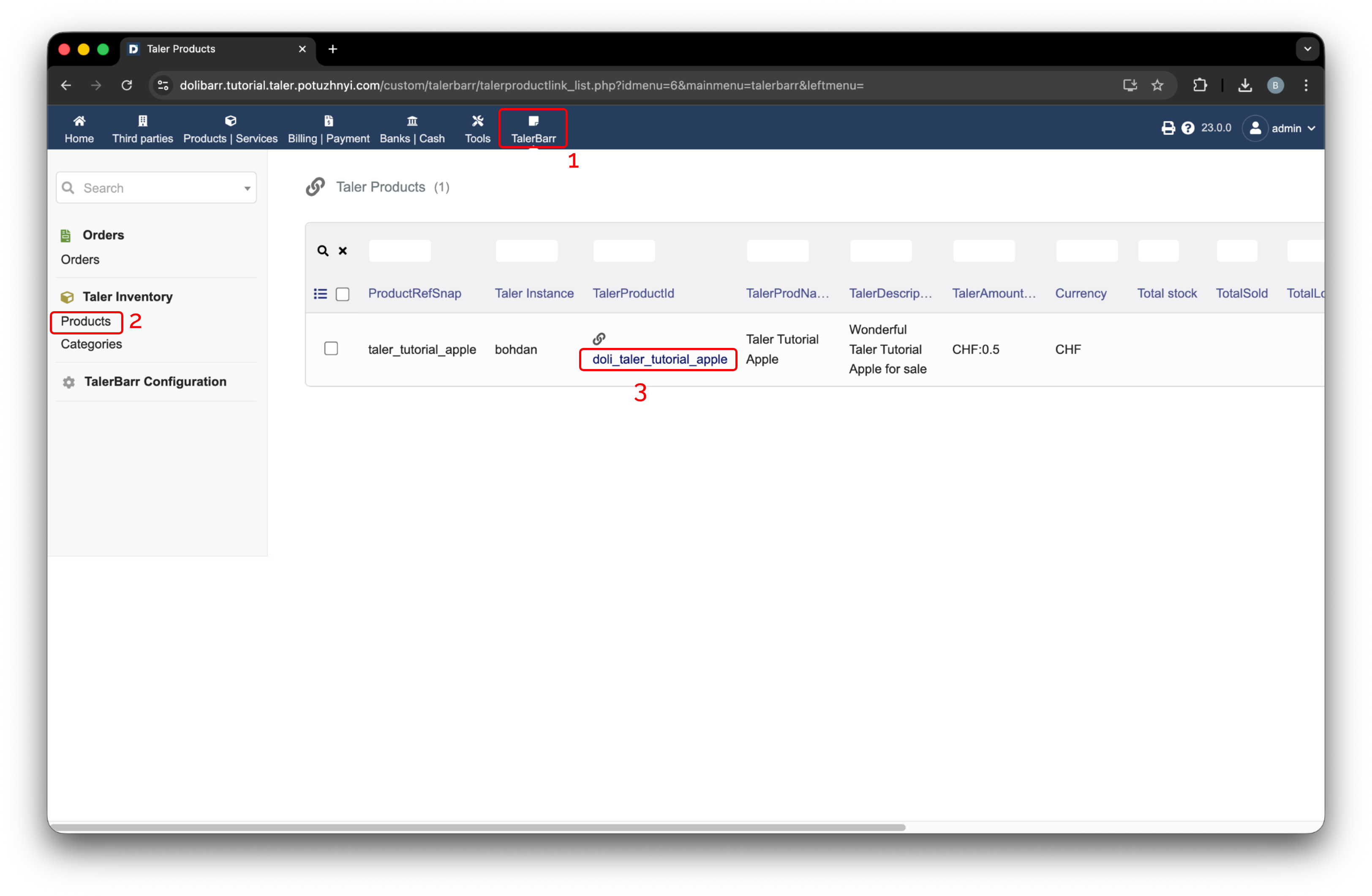1372x896 pixels.
Task: Go to Categories in Taler Inventory
Action: pyautogui.click(x=91, y=344)
